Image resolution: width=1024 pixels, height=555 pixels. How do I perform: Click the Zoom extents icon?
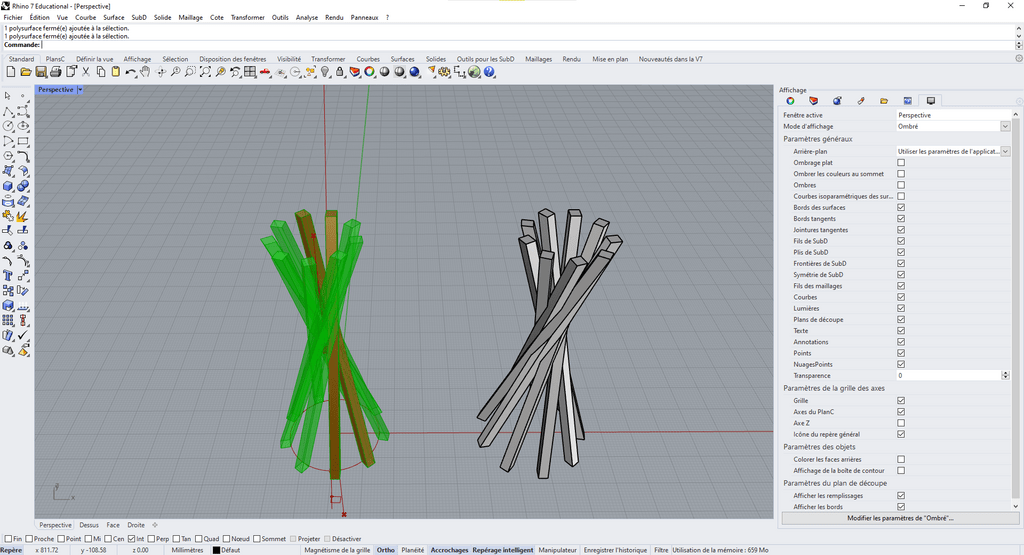pyautogui.click(x=205, y=72)
